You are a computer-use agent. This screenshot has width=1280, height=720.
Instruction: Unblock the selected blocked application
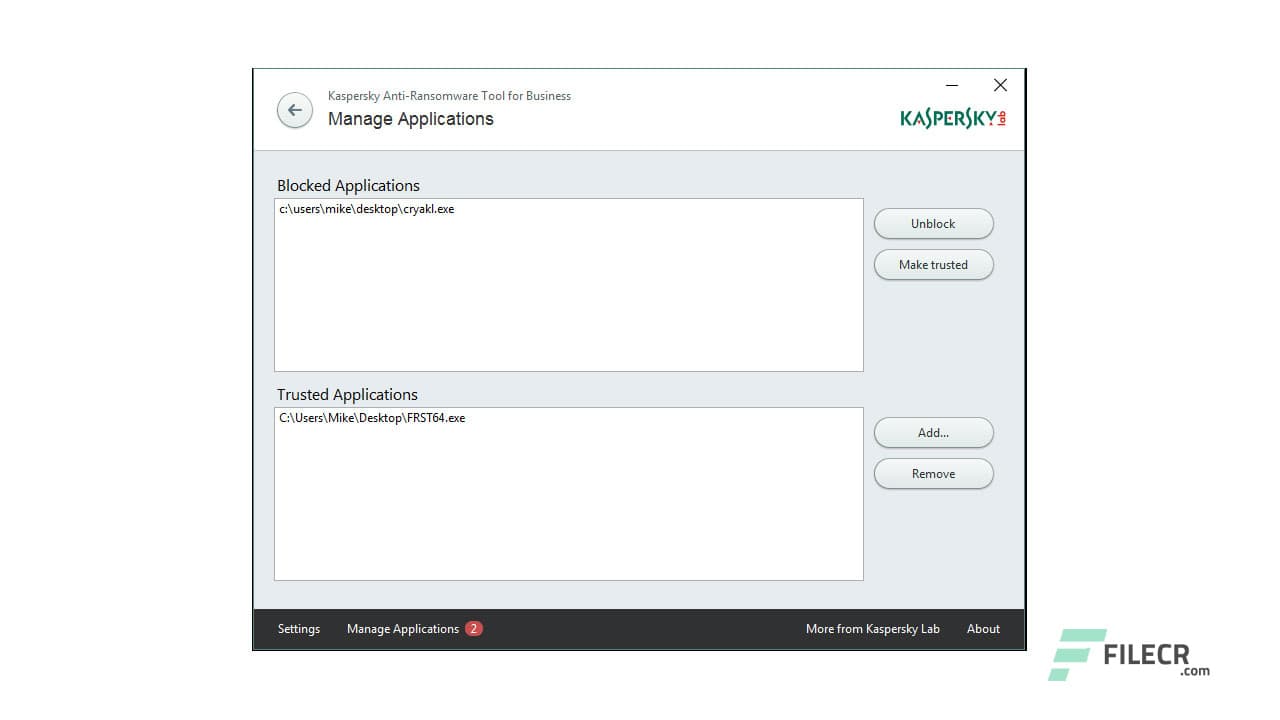click(x=933, y=223)
